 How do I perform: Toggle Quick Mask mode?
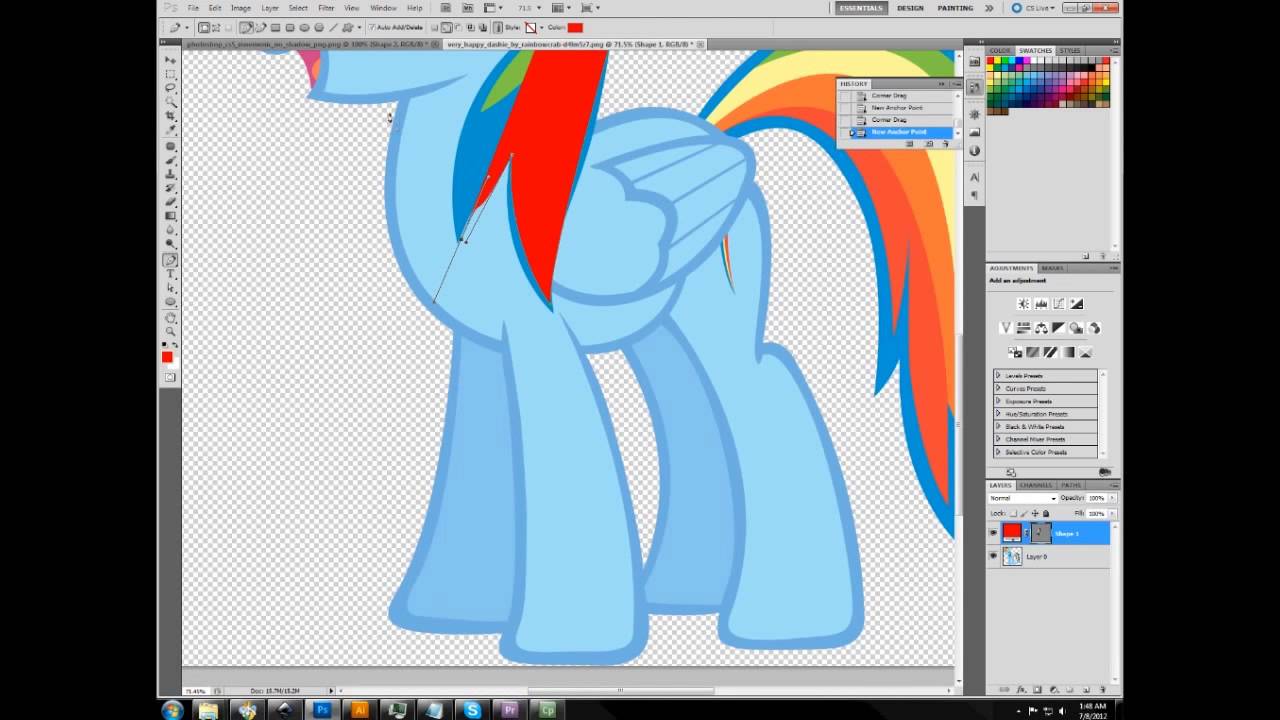pos(170,377)
